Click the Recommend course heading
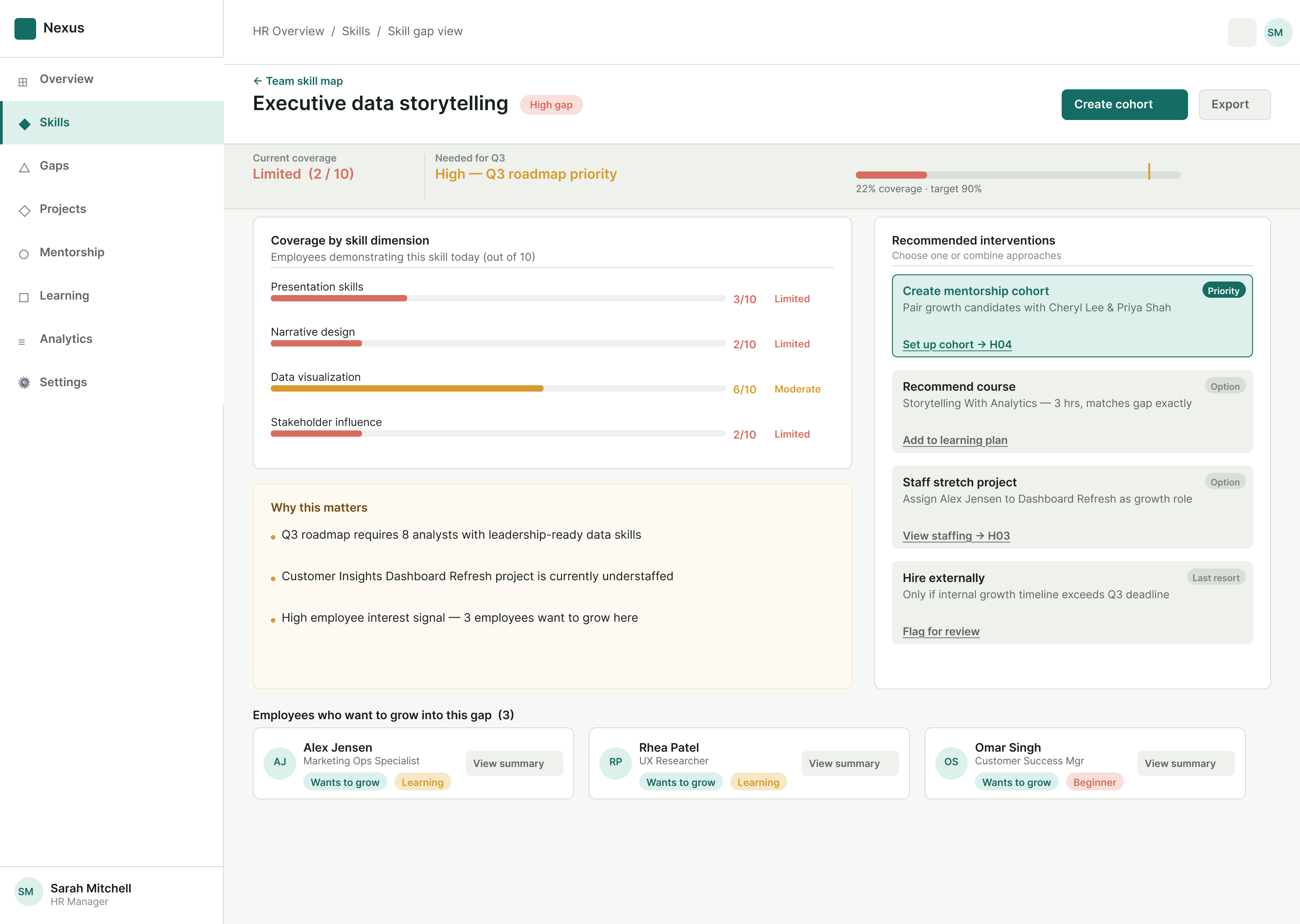The width and height of the screenshot is (1300, 924). [x=958, y=386]
